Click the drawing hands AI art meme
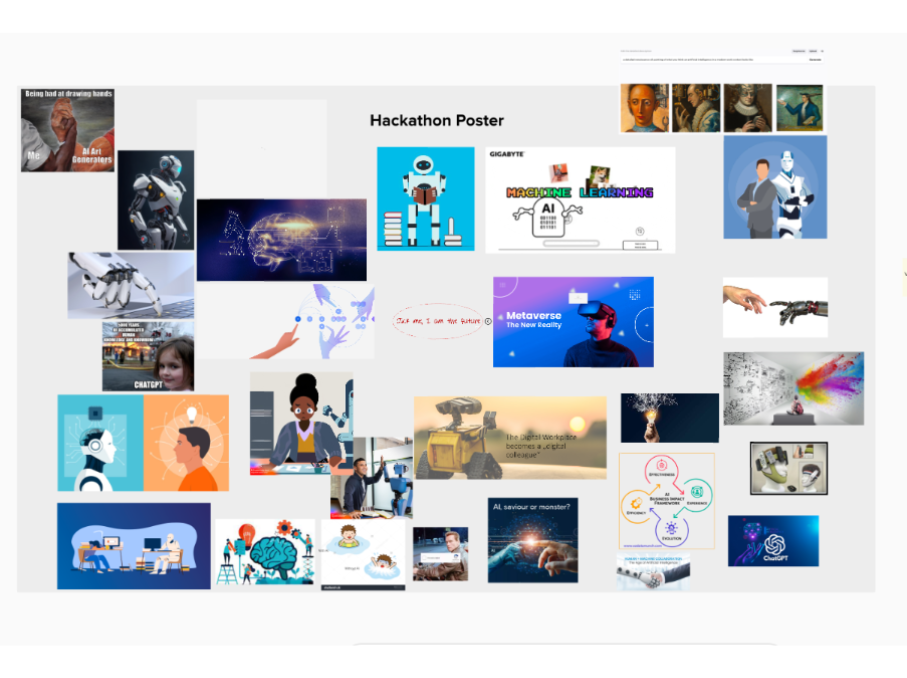The width and height of the screenshot is (907, 678). [68, 130]
